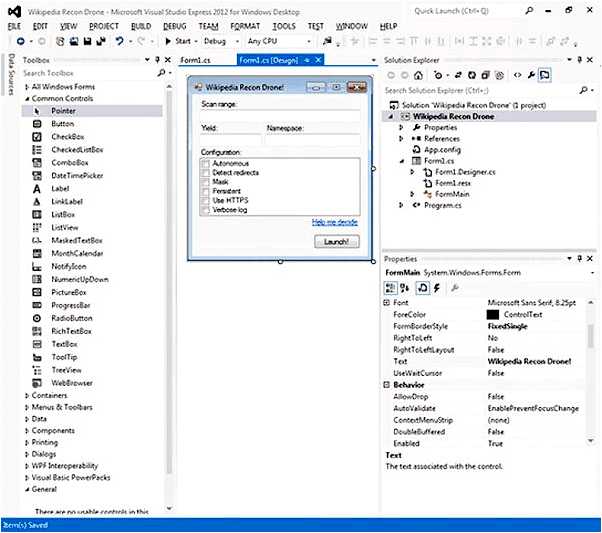The width and height of the screenshot is (602, 533).
Task: Check the Autonomous option on the form
Action: coord(205,164)
